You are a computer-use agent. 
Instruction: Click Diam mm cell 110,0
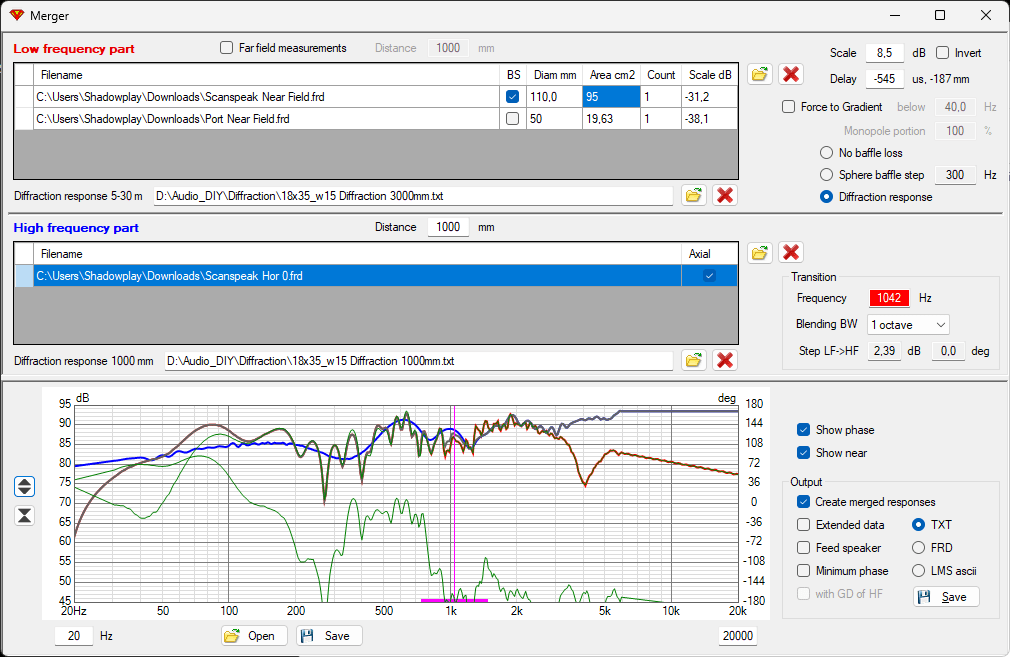(x=555, y=97)
